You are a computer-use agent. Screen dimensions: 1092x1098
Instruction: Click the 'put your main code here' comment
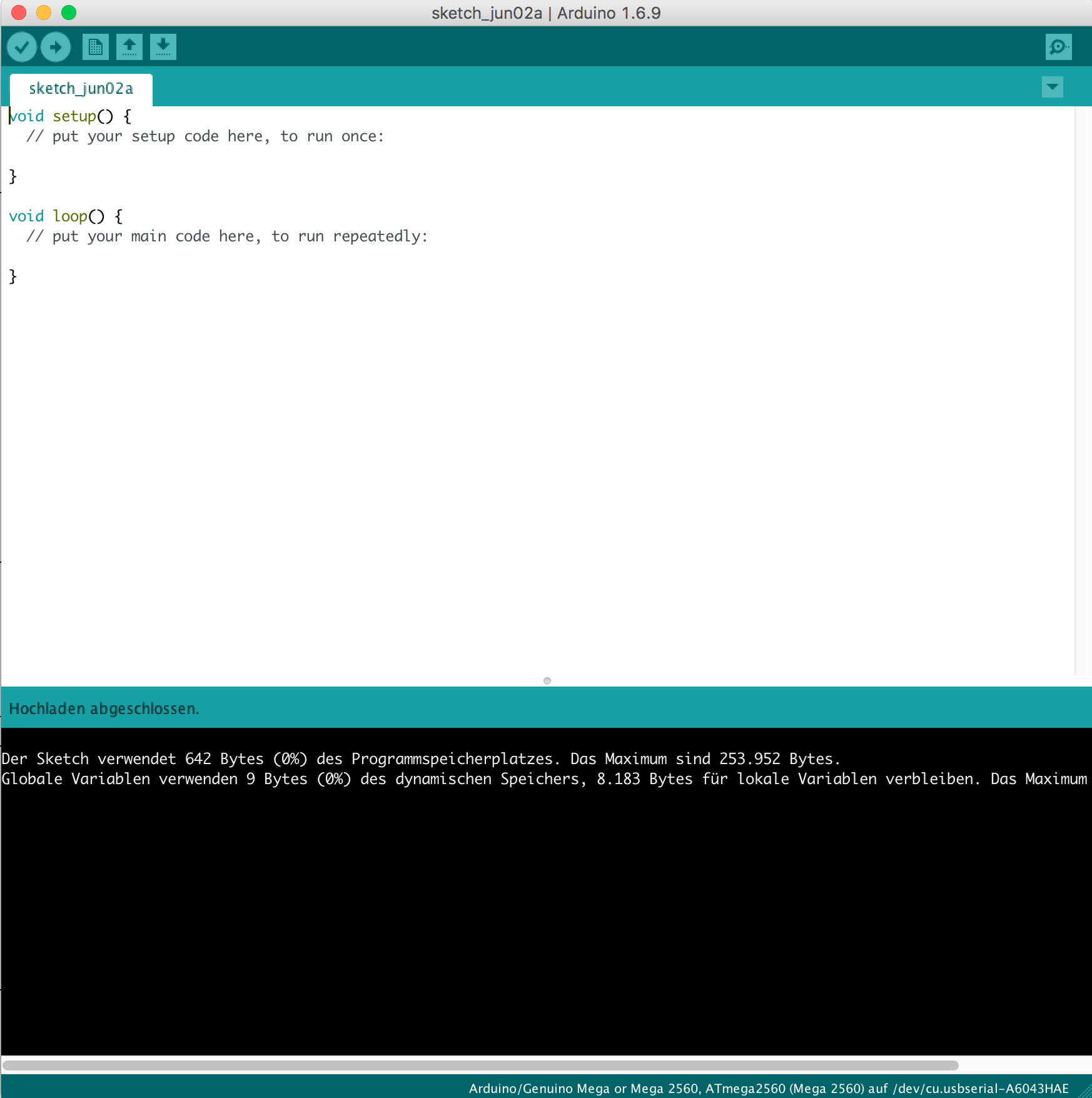pyautogui.click(x=227, y=236)
